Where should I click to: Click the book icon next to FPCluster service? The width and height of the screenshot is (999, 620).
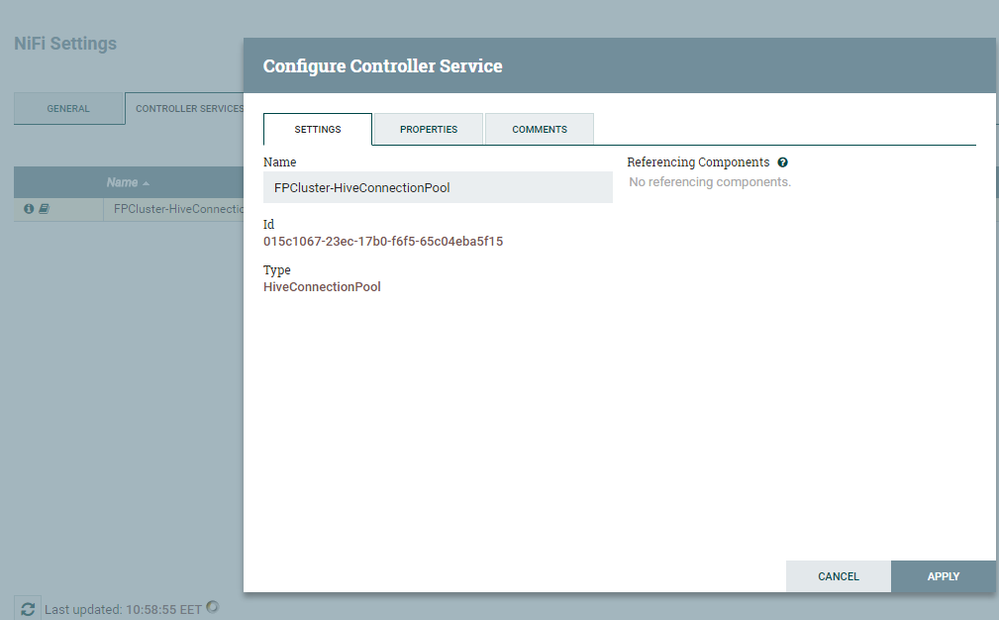coord(42,208)
